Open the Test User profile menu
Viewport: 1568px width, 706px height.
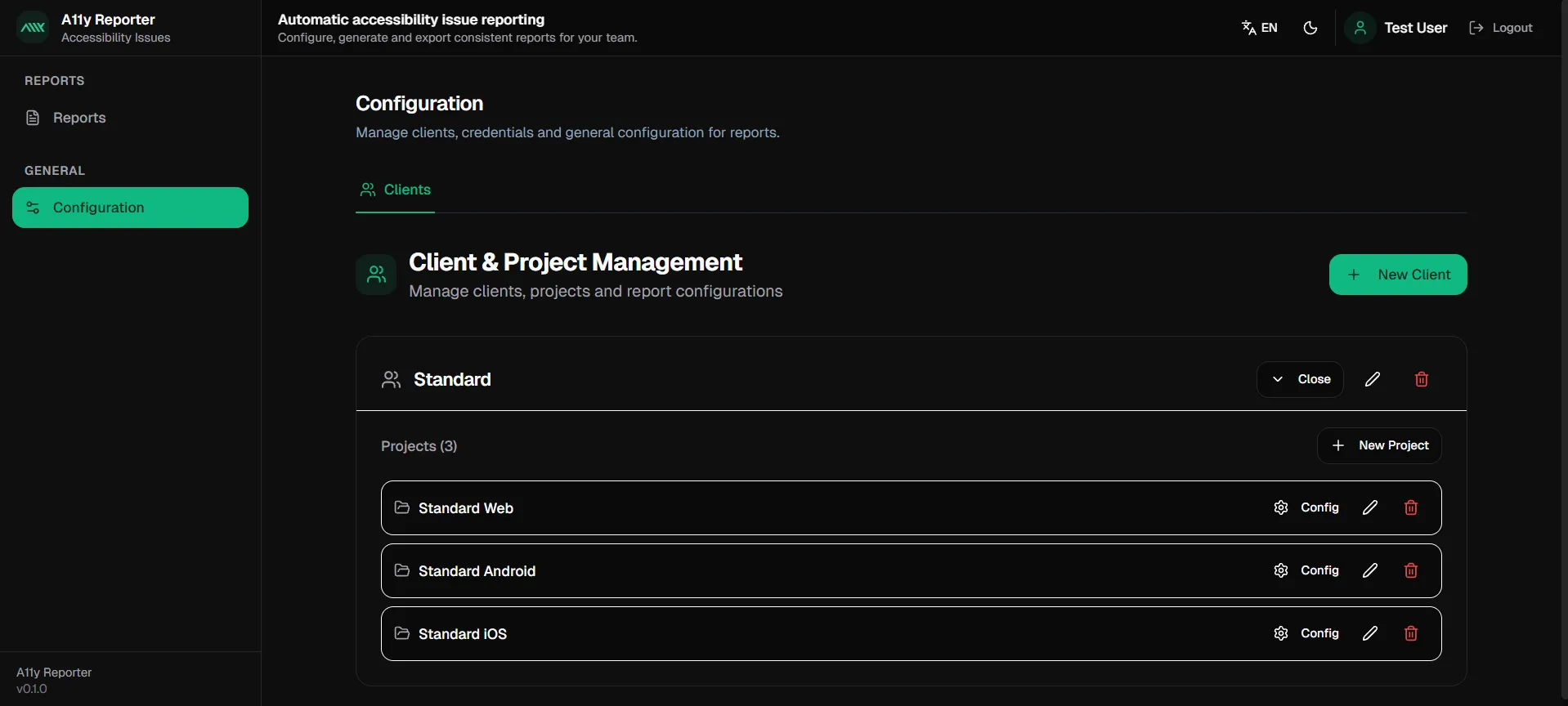click(x=1399, y=28)
